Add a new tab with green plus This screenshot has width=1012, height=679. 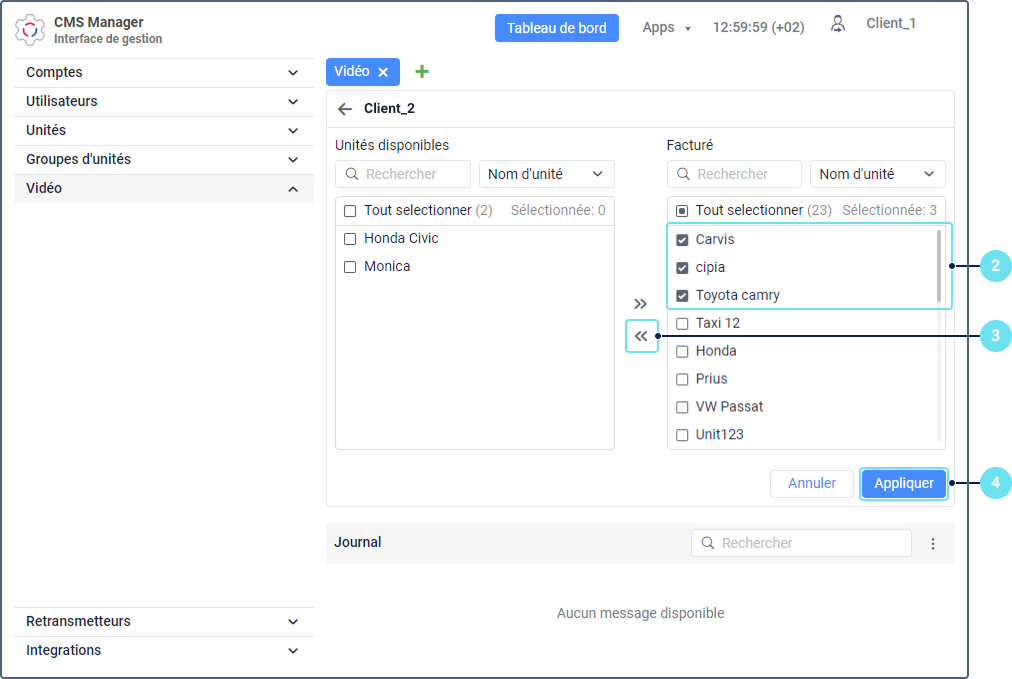(x=421, y=72)
